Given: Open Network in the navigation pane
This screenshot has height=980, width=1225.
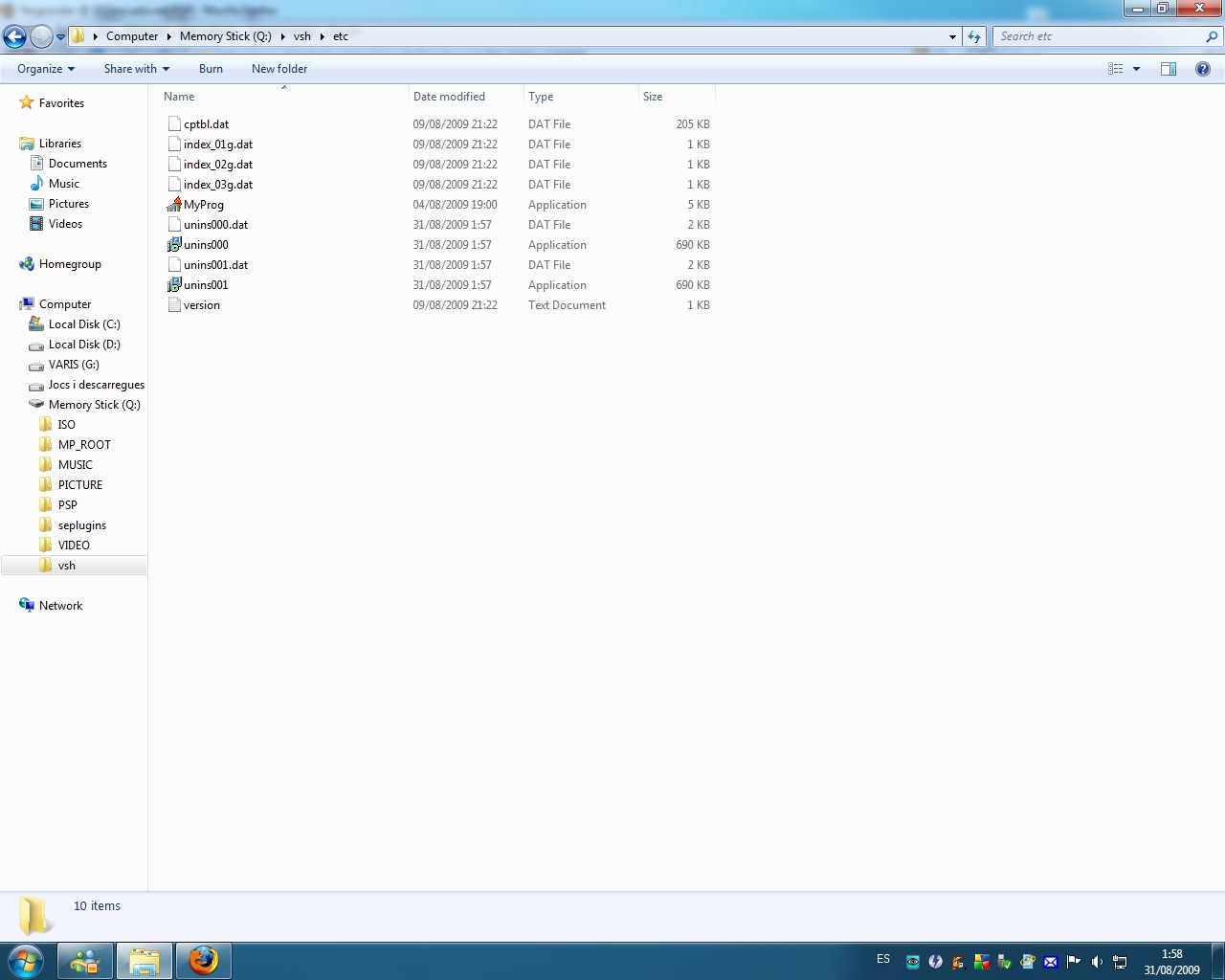Looking at the screenshot, I should (x=60, y=606).
